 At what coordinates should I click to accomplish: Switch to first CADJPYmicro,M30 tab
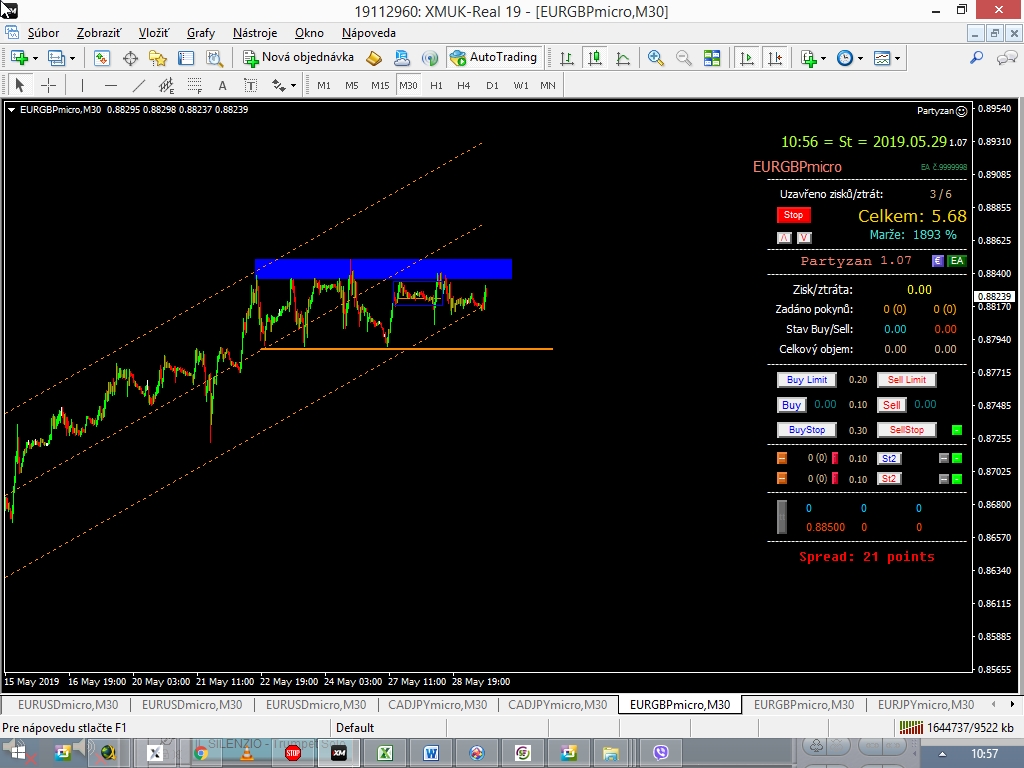pos(438,705)
